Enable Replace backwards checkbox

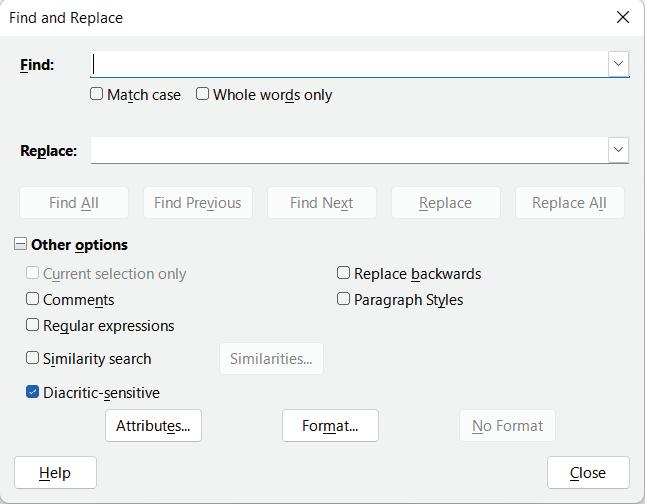coord(344,273)
